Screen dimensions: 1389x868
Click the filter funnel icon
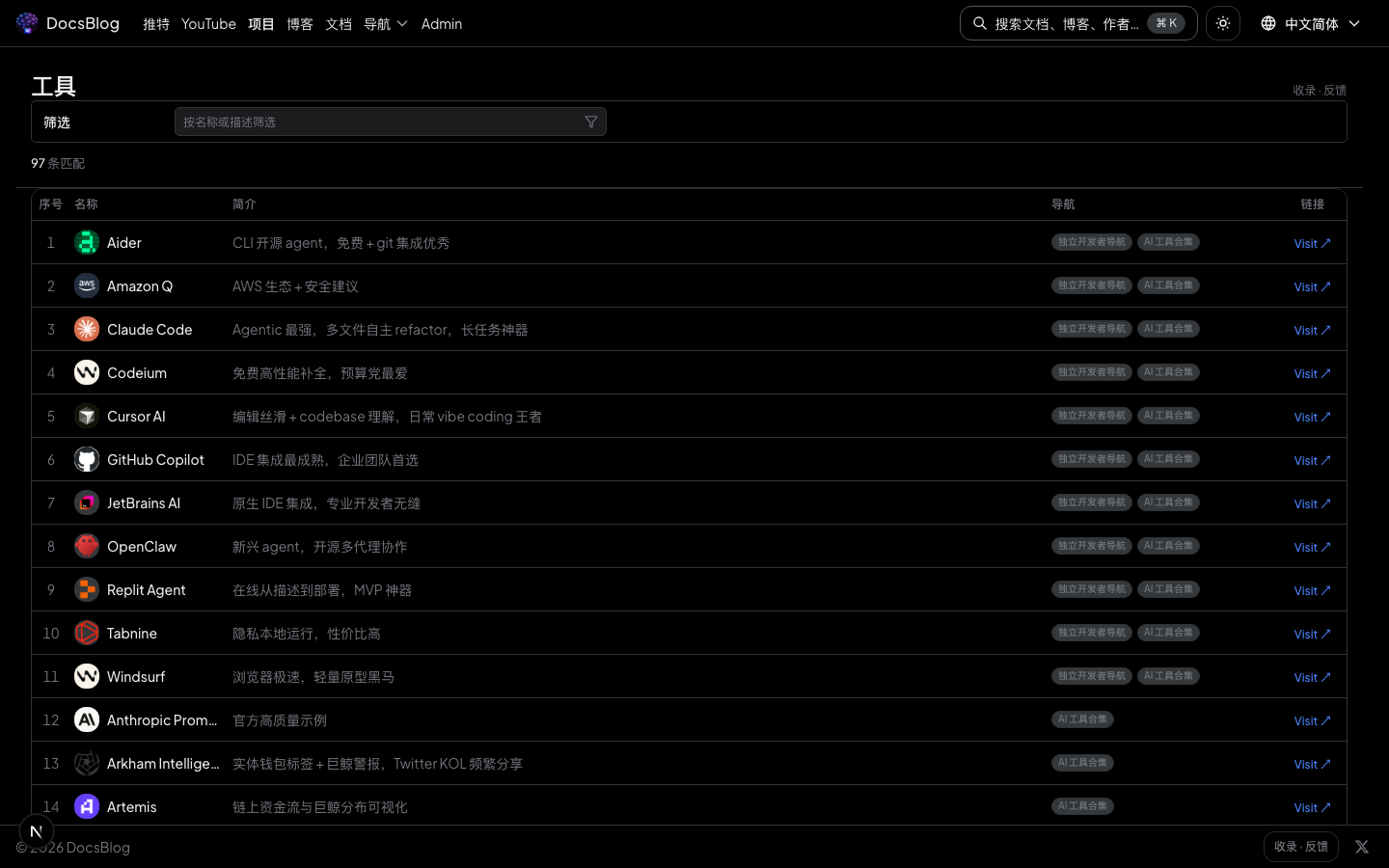coord(591,122)
